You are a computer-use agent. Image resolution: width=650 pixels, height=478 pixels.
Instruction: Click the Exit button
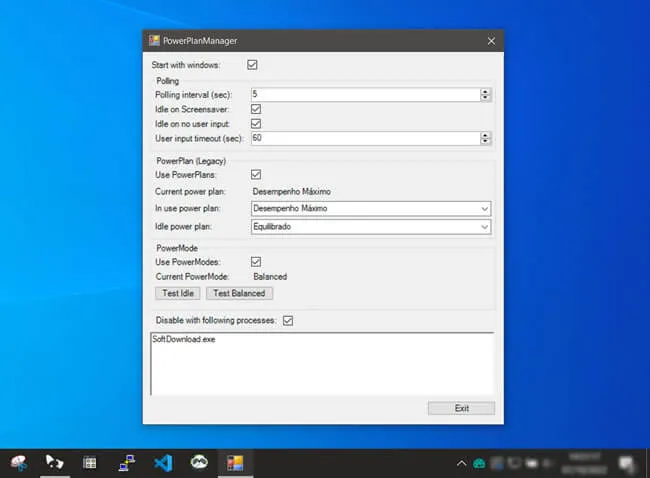pyautogui.click(x=461, y=408)
